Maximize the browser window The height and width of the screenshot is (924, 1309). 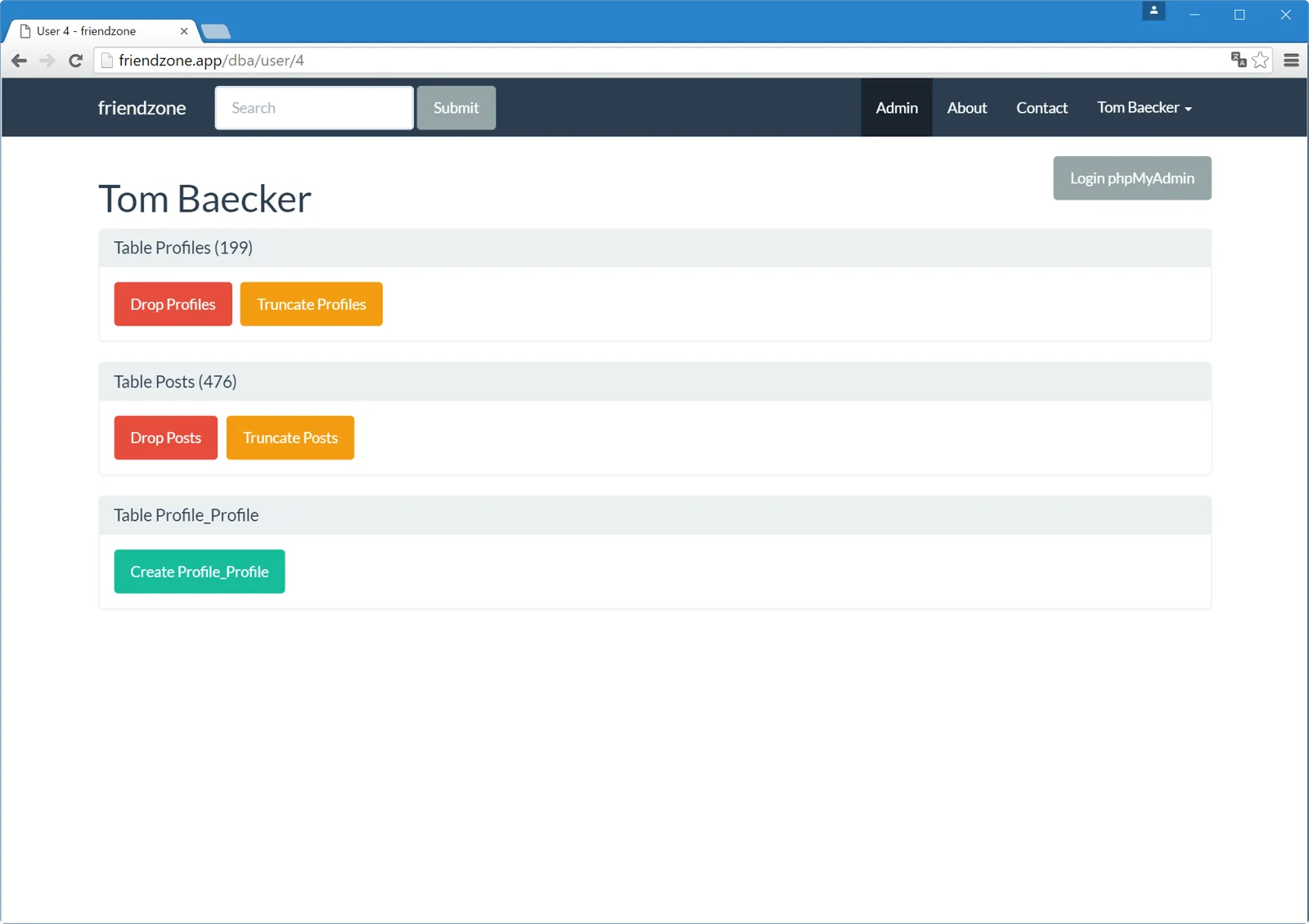[1239, 15]
